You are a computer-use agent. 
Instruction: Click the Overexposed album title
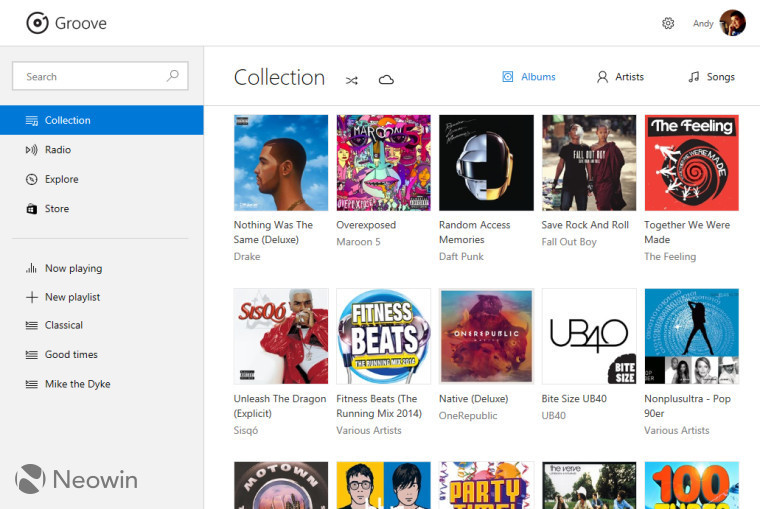[x=366, y=225]
